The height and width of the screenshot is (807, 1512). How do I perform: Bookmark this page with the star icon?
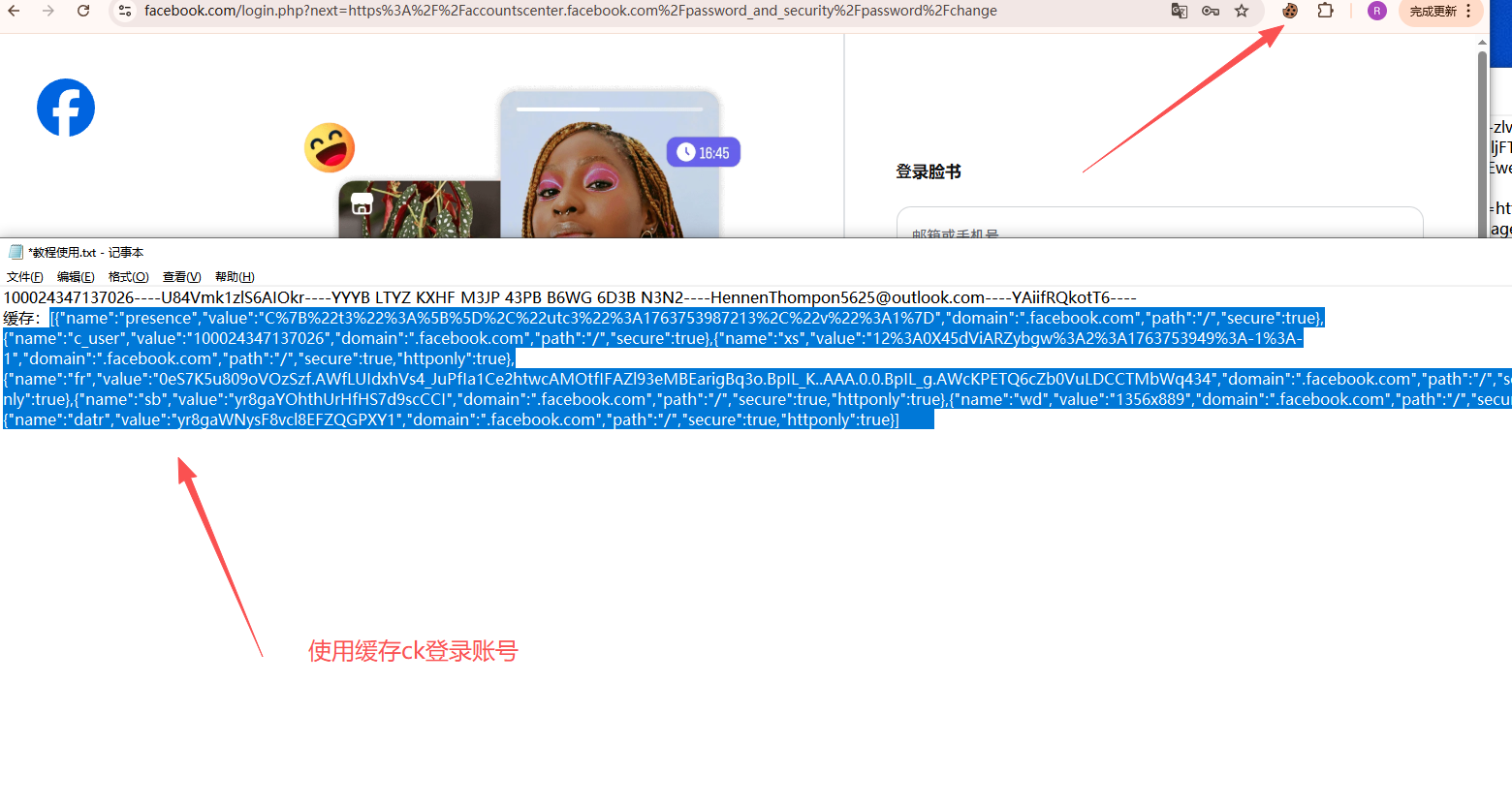[1242, 11]
